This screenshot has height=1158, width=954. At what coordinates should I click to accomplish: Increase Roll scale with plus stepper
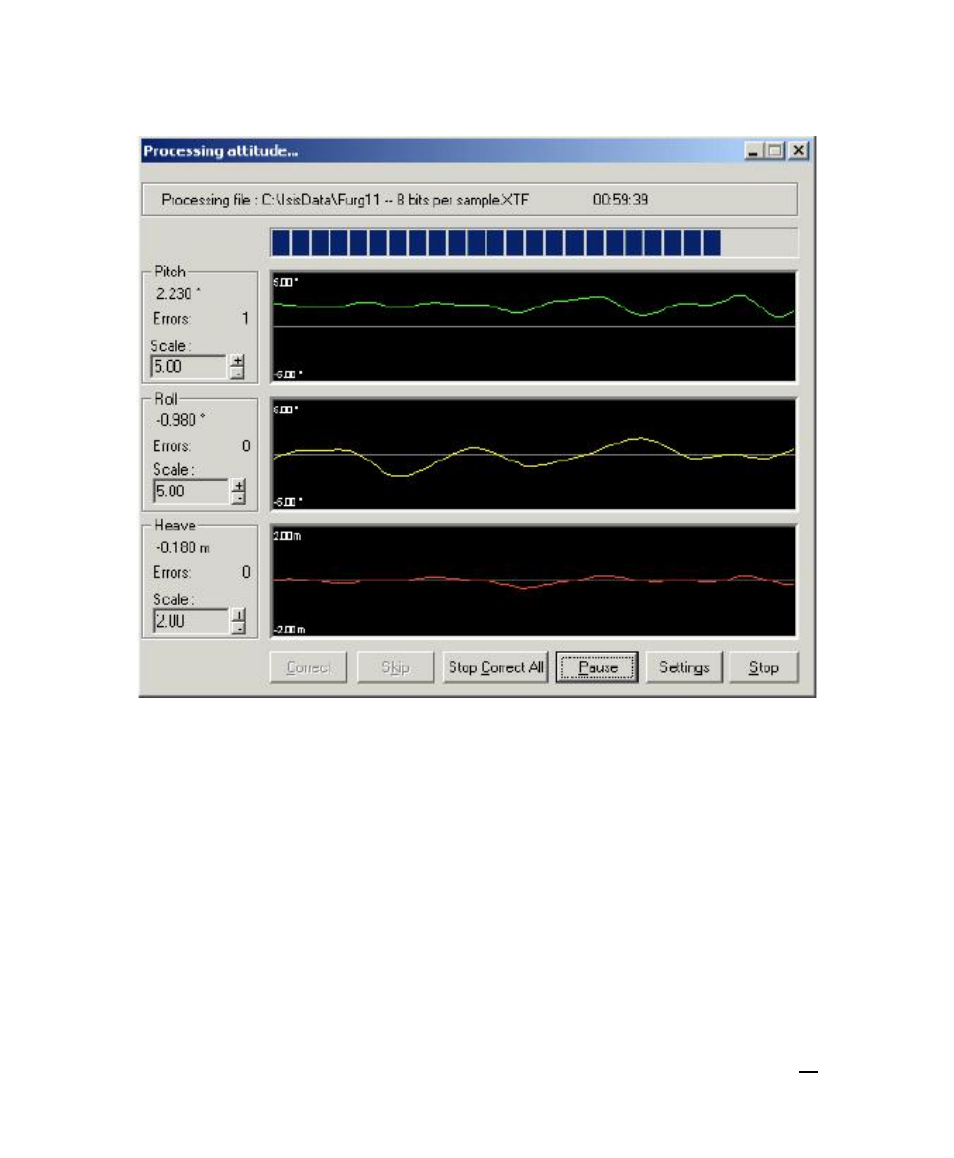(238, 485)
